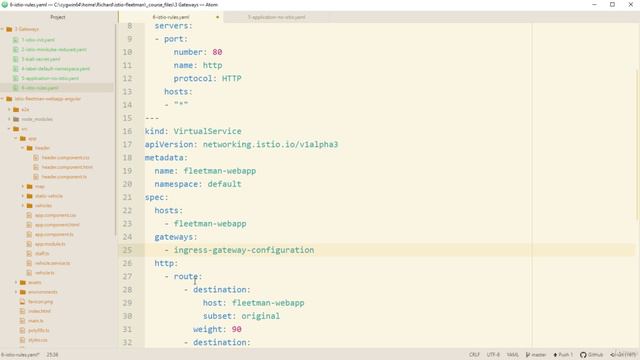Click the Project panel header
Image resolution: width=640 pixels, height=360 pixels.
[x=58, y=17]
